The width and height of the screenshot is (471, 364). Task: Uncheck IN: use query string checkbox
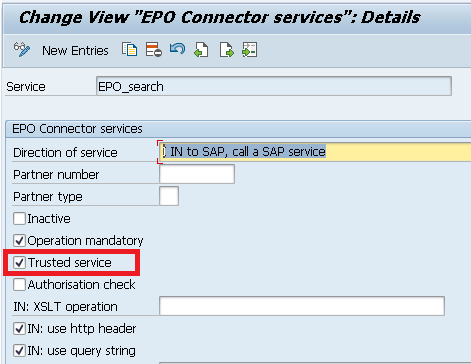(19, 351)
